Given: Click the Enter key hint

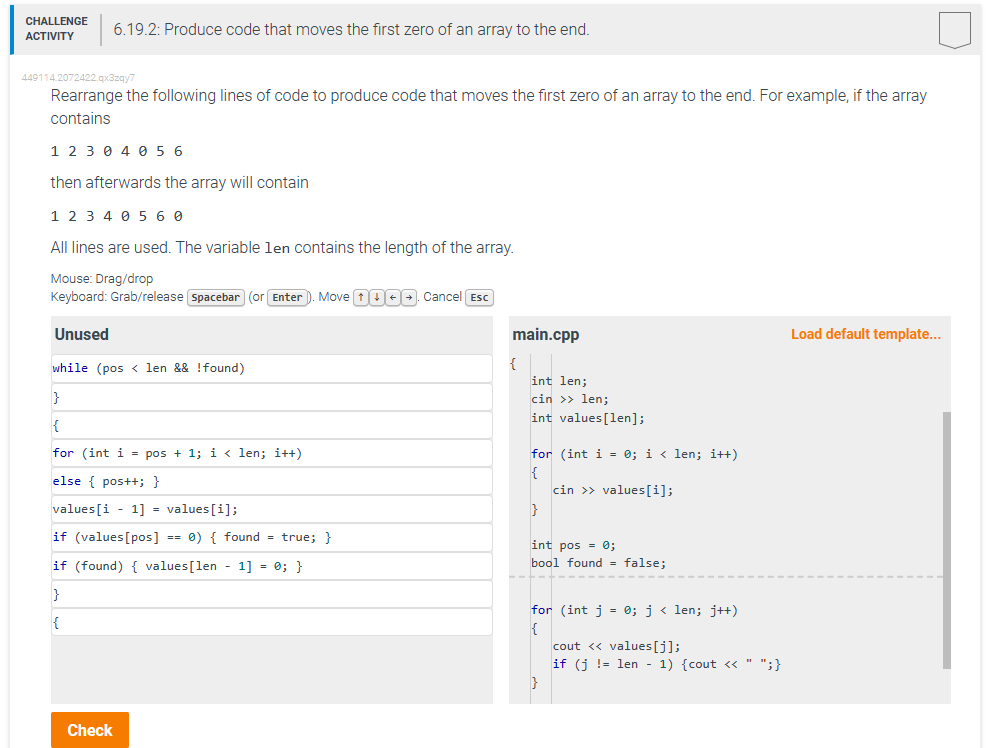Looking at the screenshot, I should coord(288,298).
